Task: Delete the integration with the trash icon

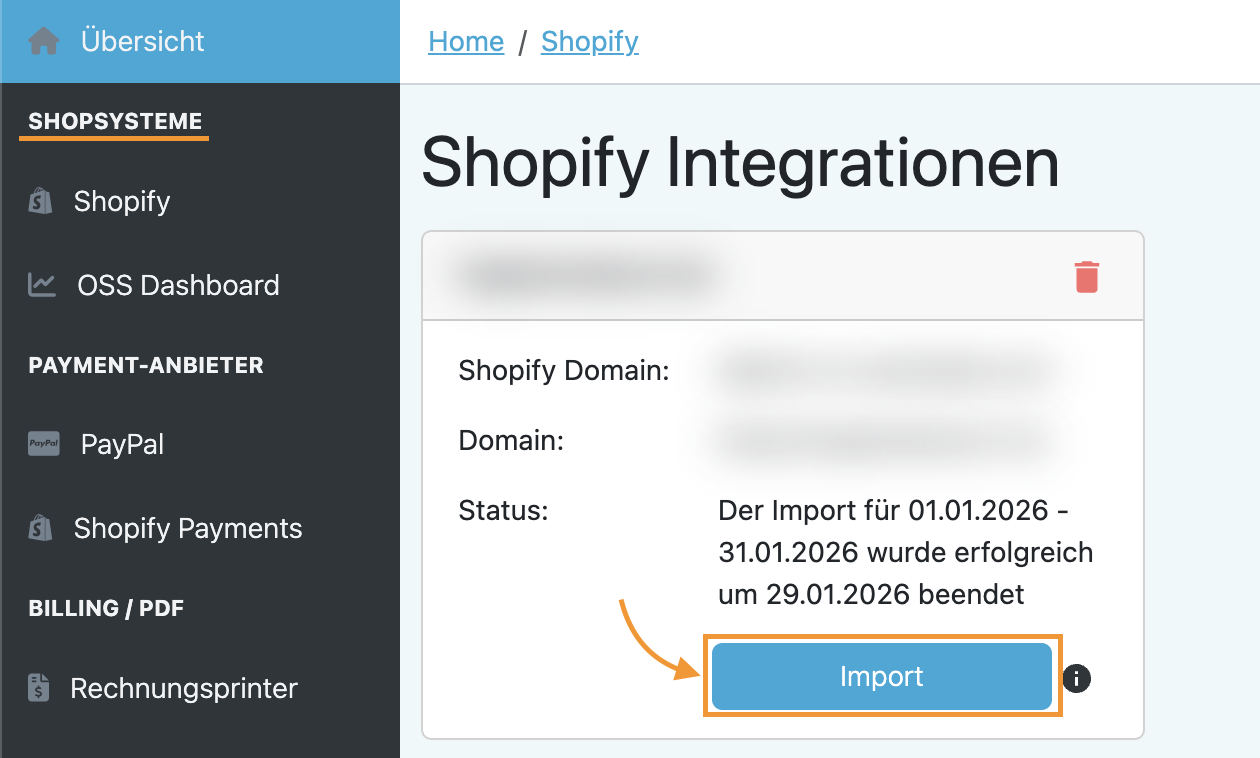Action: (x=1087, y=277)
